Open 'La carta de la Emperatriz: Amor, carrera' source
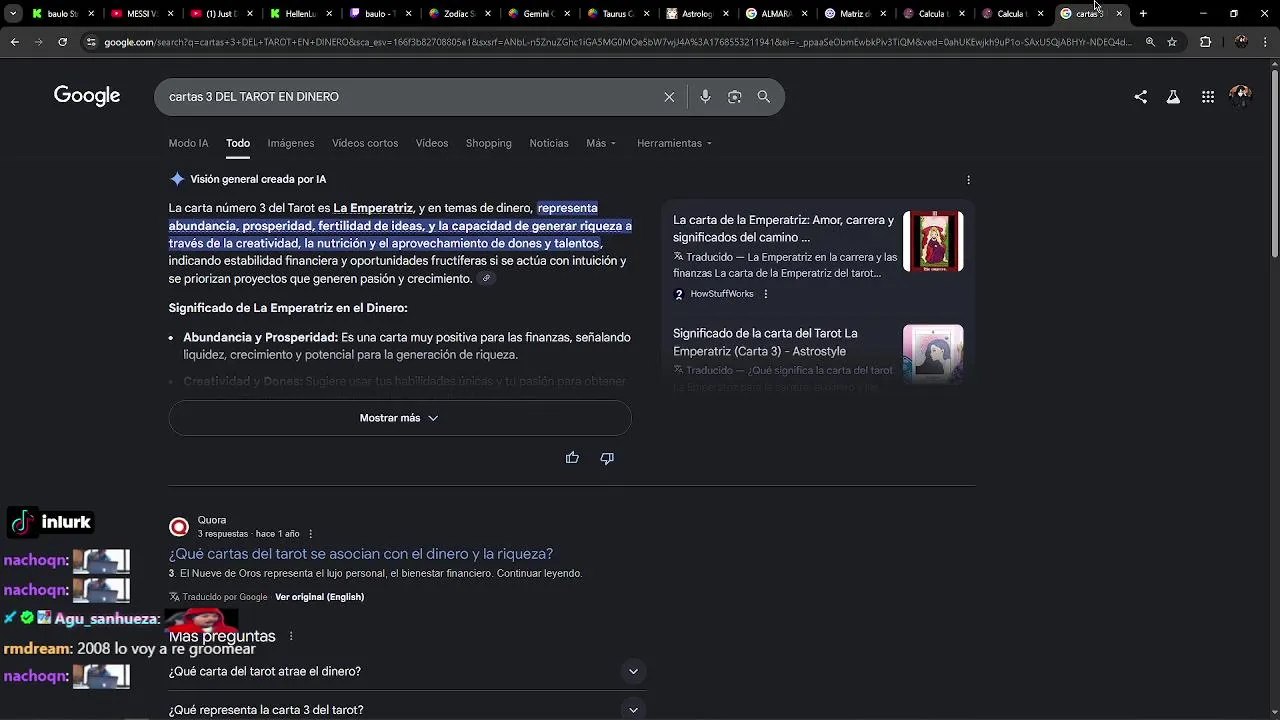The height and width of the screenshot is (720, 1280). coord(784,229)
